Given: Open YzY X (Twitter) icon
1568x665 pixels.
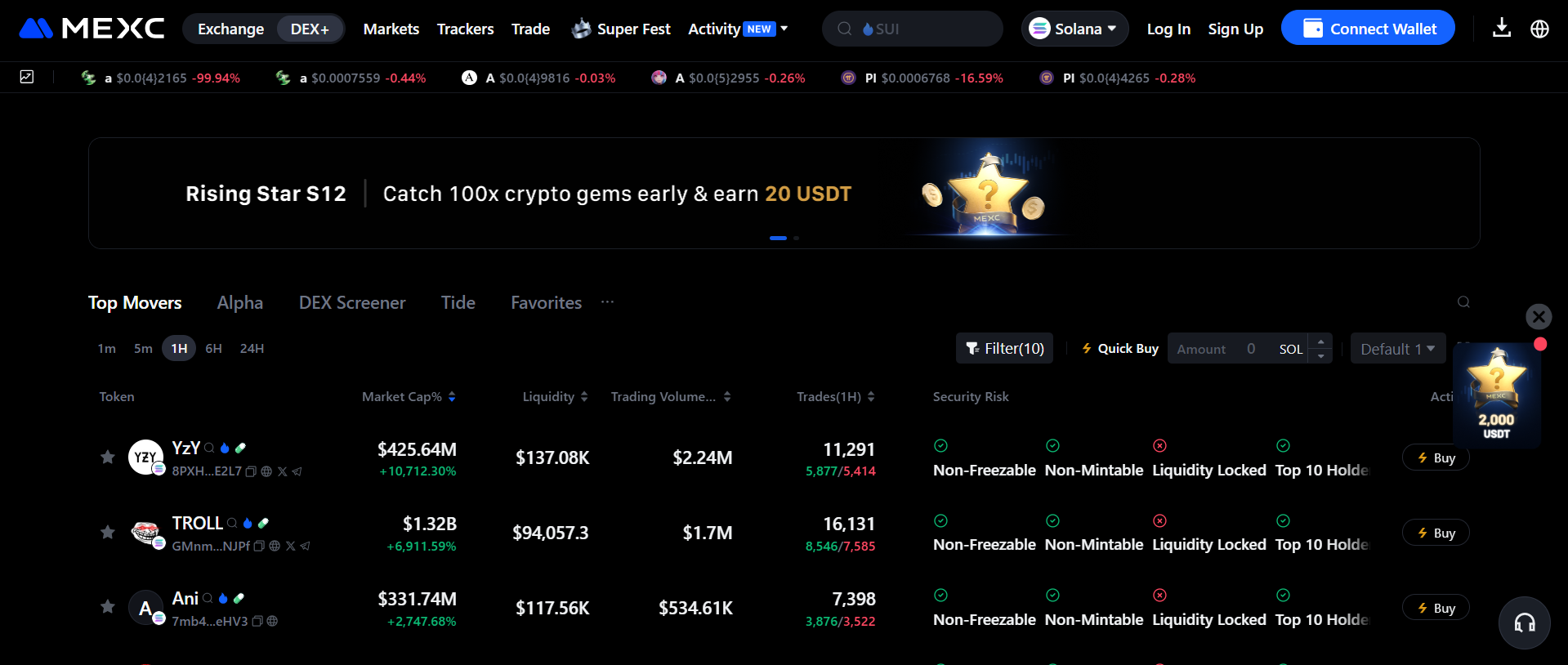Looking at the screenshot, I should tap(282, 471).
